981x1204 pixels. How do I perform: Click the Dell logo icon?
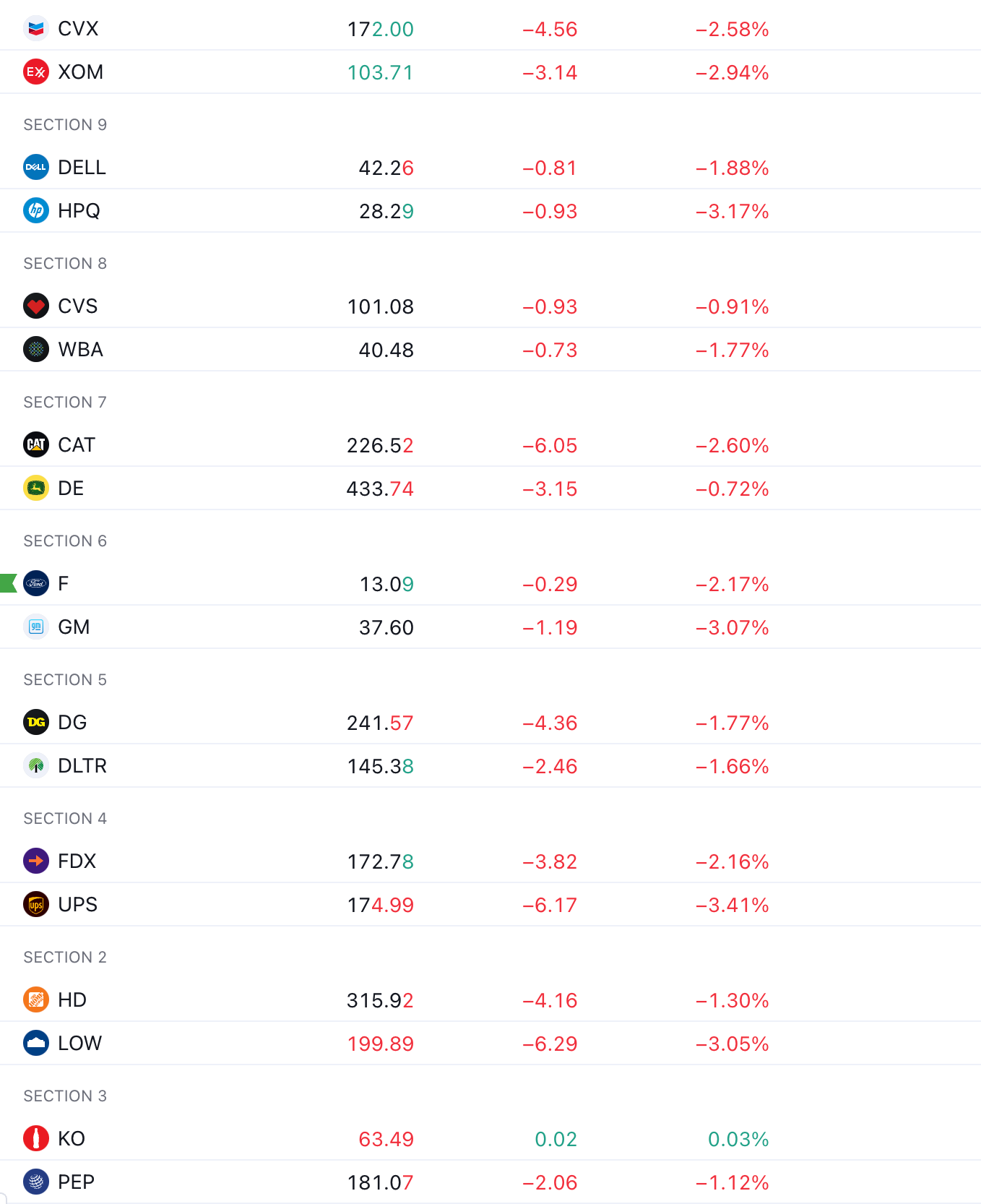(x=36, y=168)
